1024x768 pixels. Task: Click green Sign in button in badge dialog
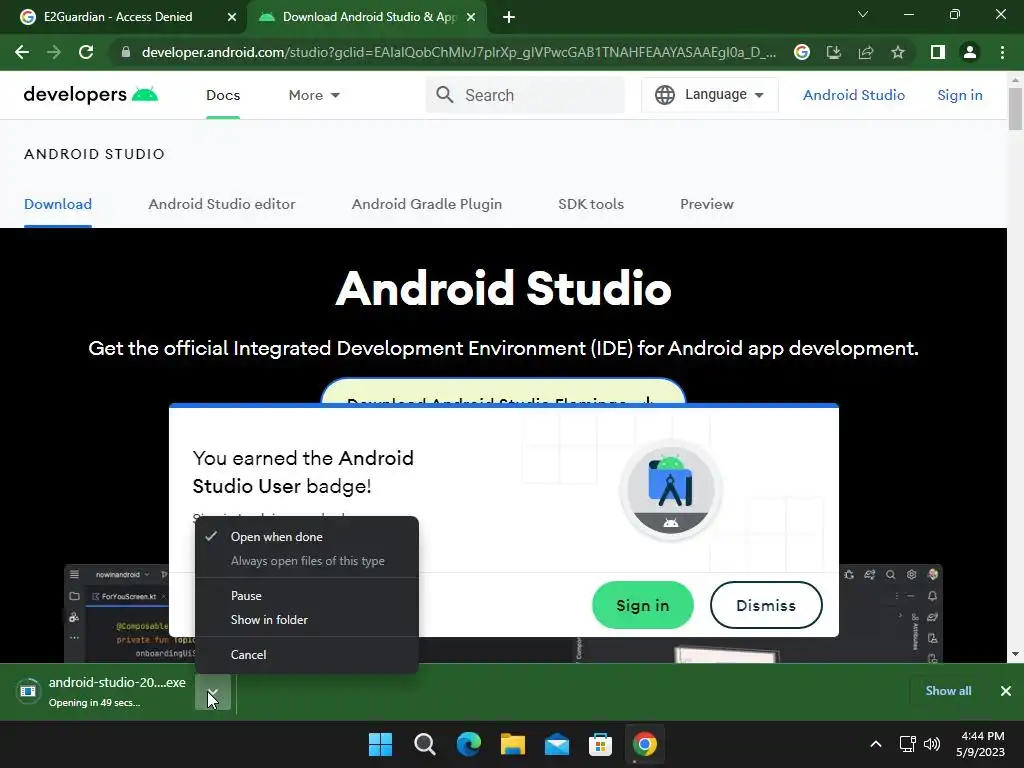coord(643,605)
